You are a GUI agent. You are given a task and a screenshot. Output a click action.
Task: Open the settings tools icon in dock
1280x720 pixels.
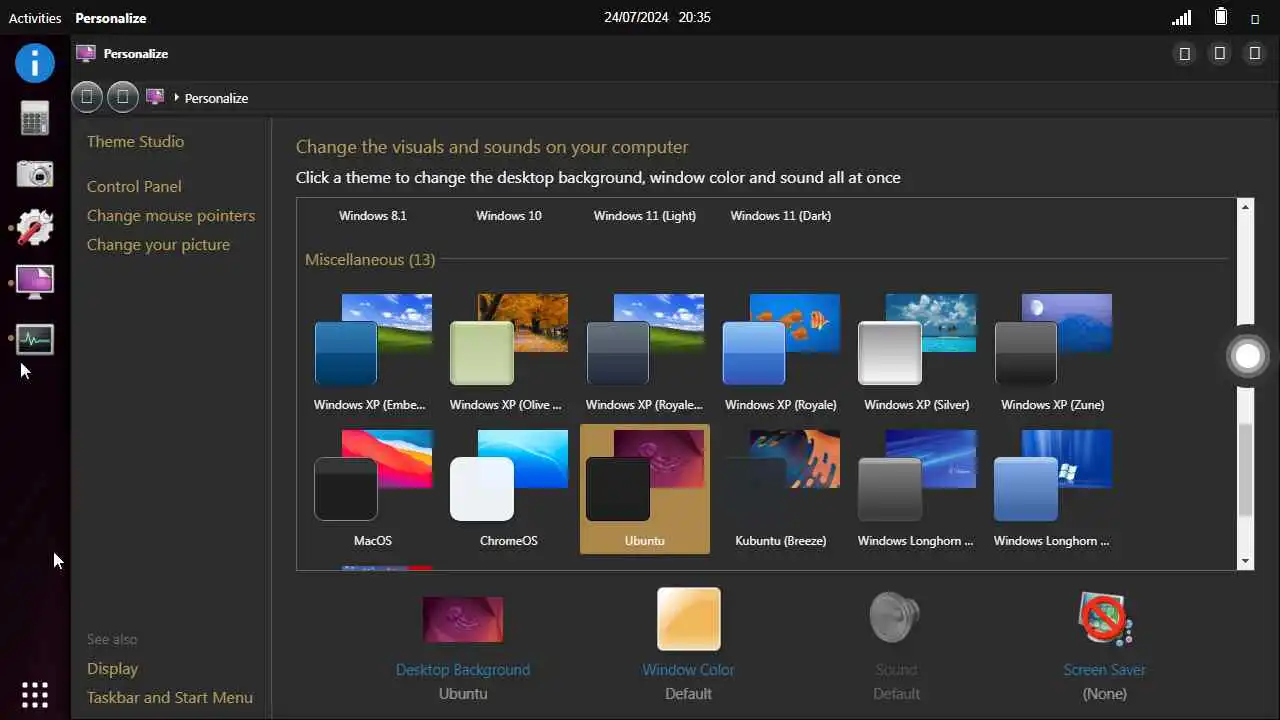tap(35, 228)
